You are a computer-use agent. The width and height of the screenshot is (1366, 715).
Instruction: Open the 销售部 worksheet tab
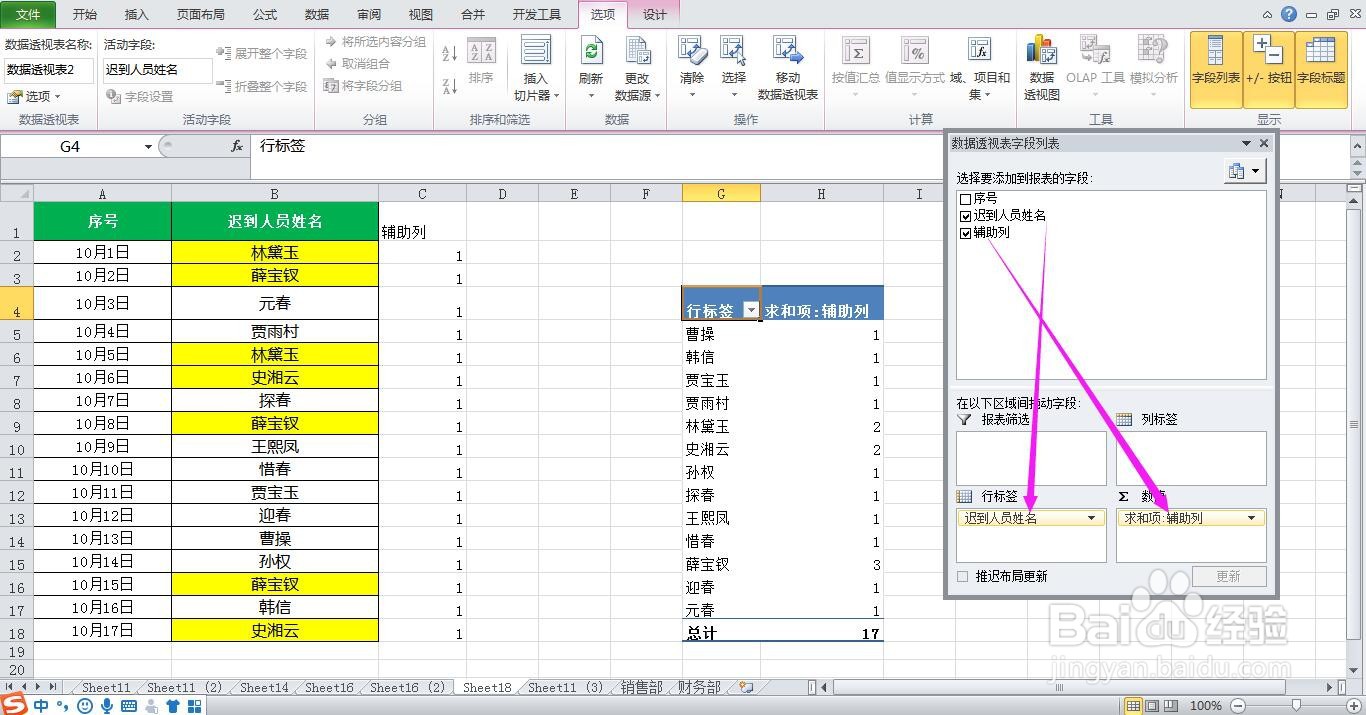pos(641,687)
